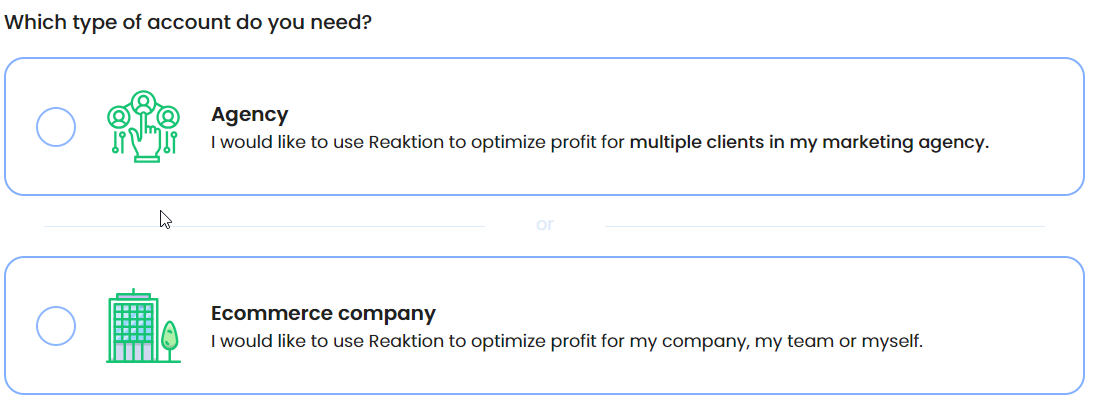Screen dimensions: 1100x409
Task: Click the right user avatar circle in Agency icon
Action: (x=168, y=116)
